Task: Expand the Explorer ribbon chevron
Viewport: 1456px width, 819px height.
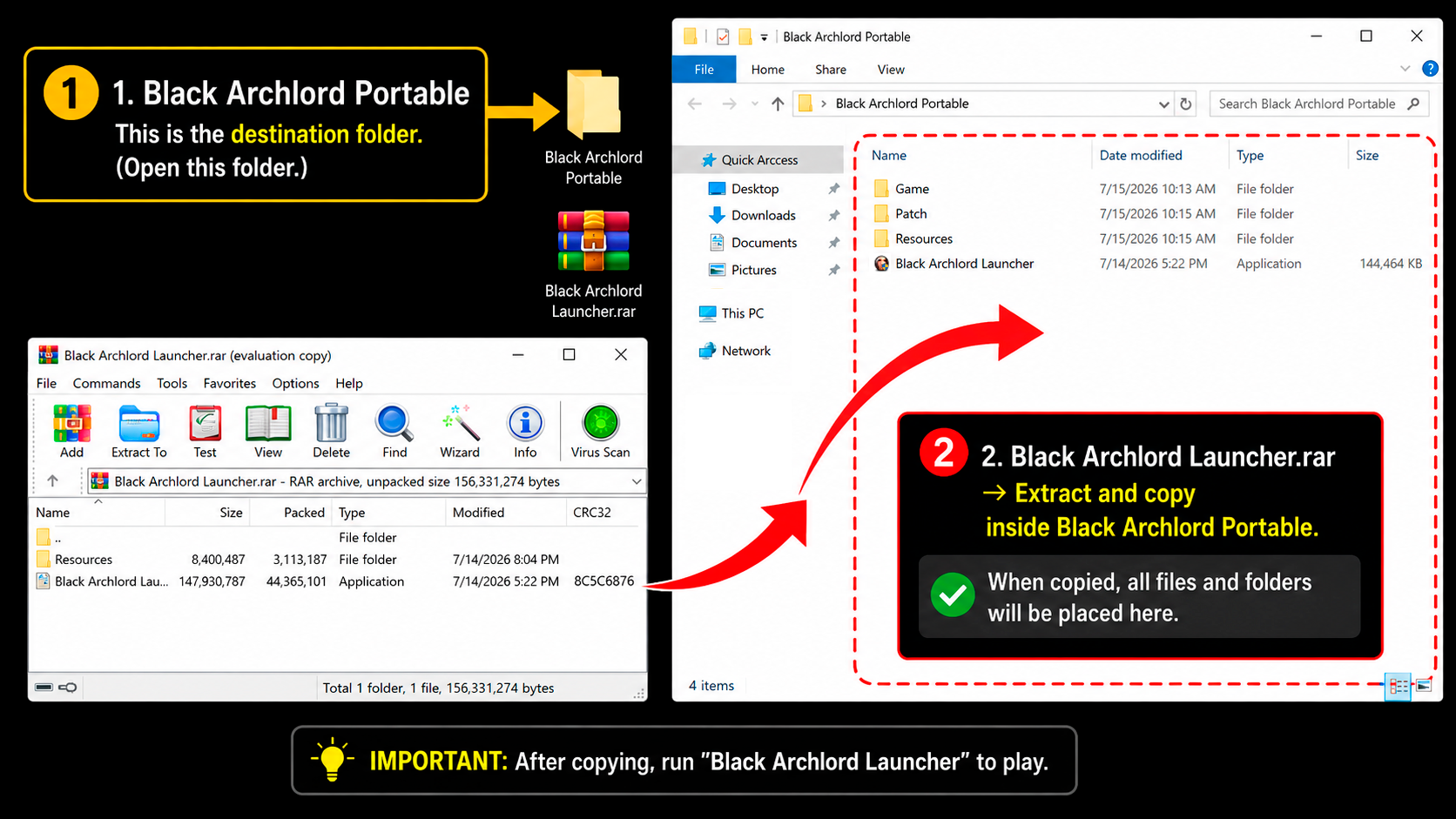Action: [1405, 69]
